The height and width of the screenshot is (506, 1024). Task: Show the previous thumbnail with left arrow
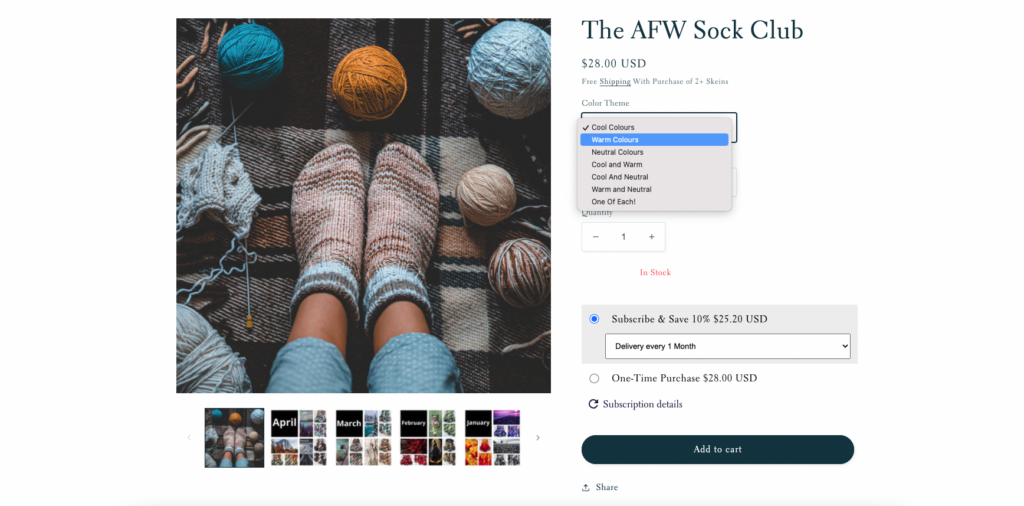click(x=189, y=437)
